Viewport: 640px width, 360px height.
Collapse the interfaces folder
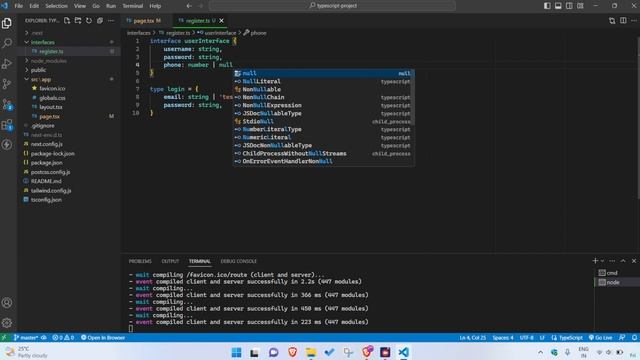click(x=69, y=42)
